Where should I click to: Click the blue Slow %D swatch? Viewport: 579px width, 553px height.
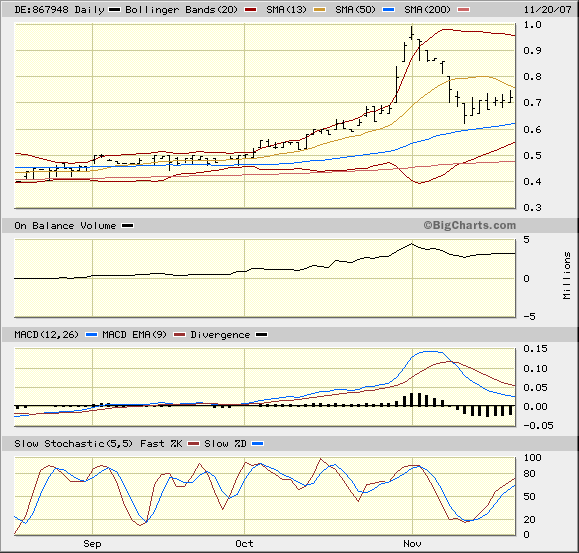[258, 443]
